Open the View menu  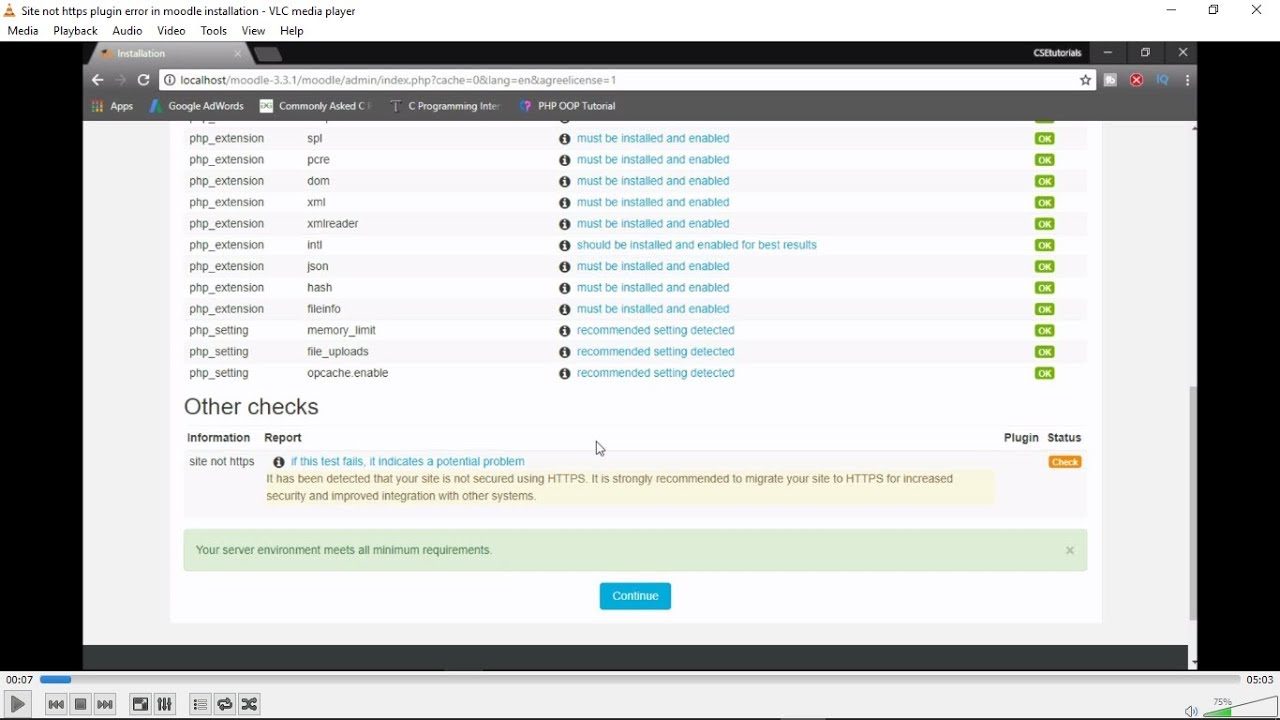tap(254, 31)
